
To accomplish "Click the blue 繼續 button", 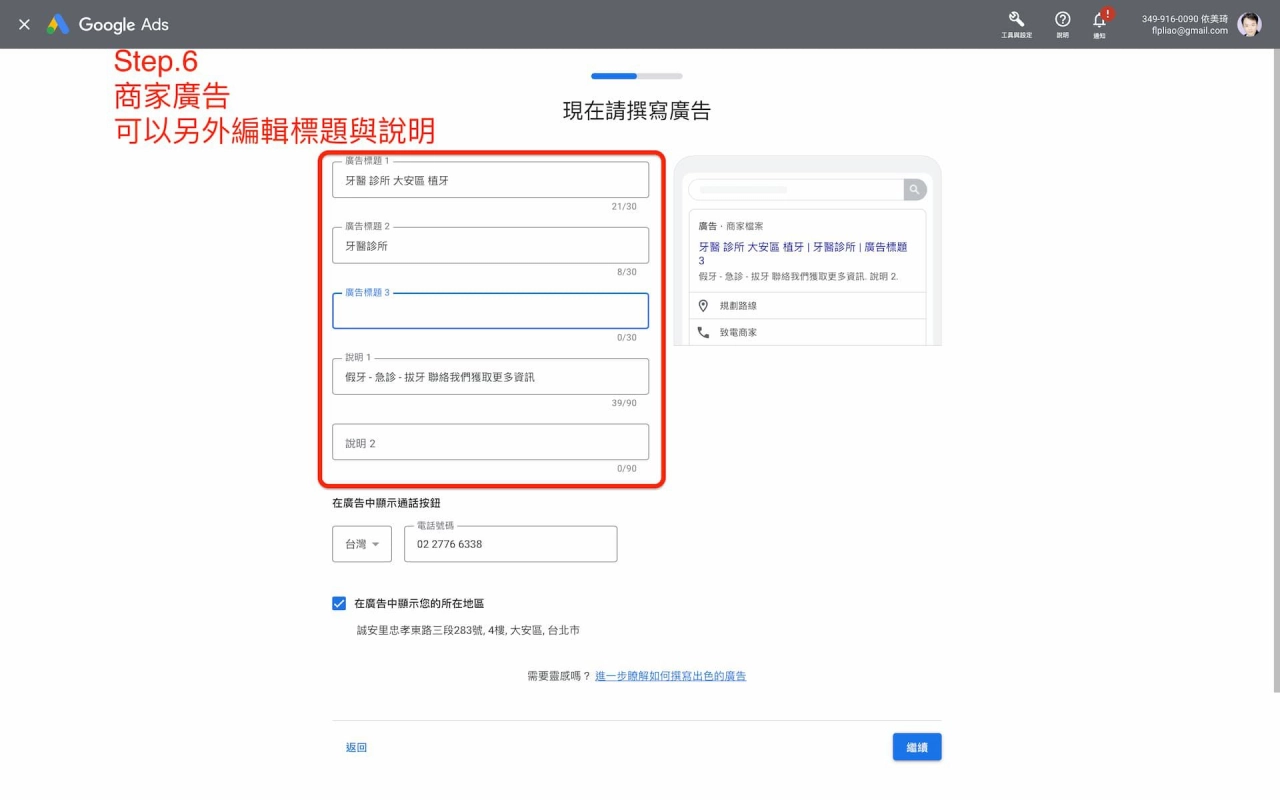I will coord(917,747).
